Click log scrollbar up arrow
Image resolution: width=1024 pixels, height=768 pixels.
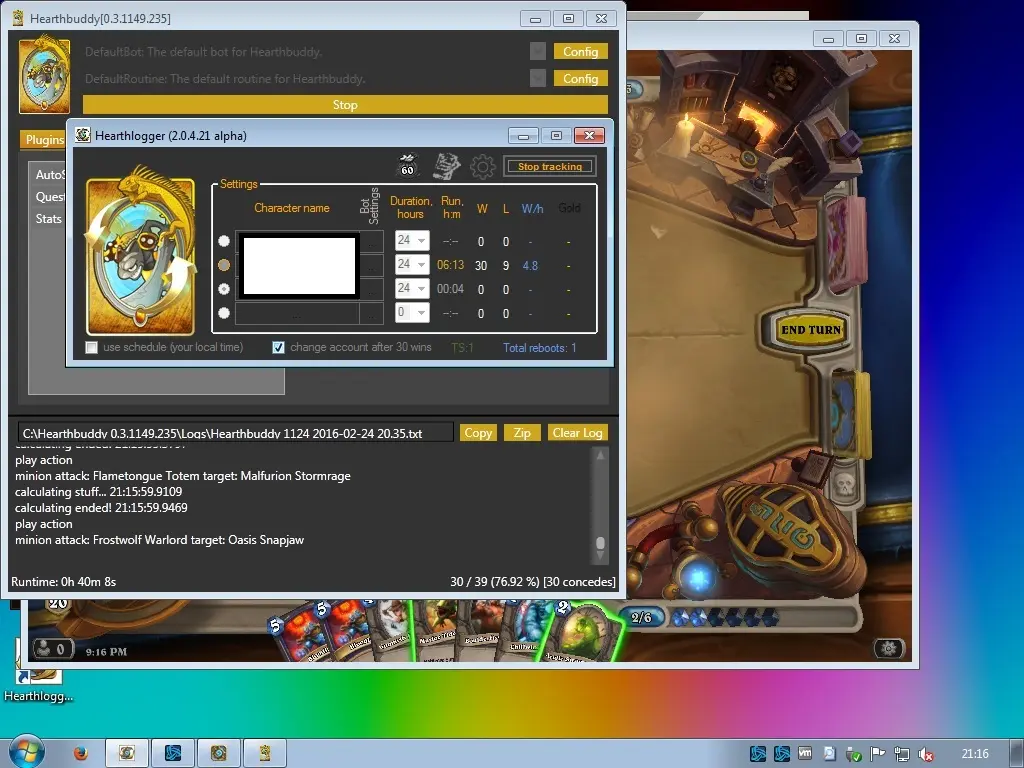[600, 455]
